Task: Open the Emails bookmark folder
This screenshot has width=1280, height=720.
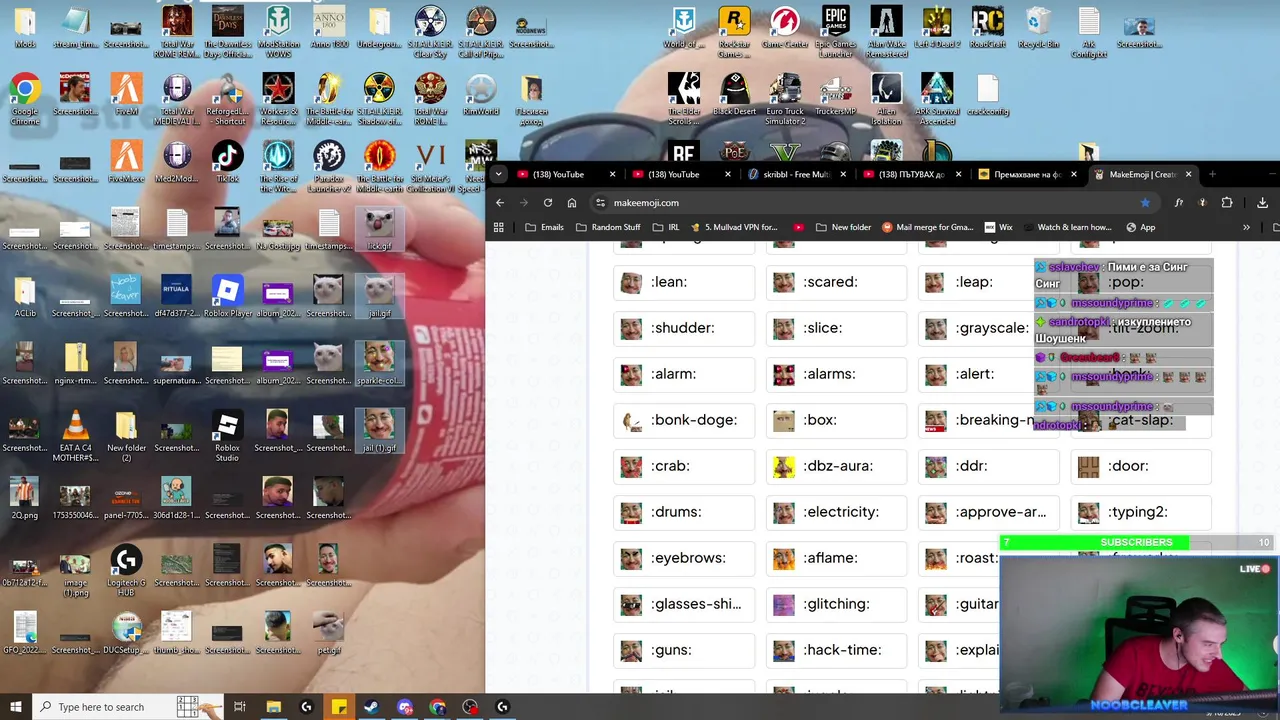Action: tap(544, 227)
